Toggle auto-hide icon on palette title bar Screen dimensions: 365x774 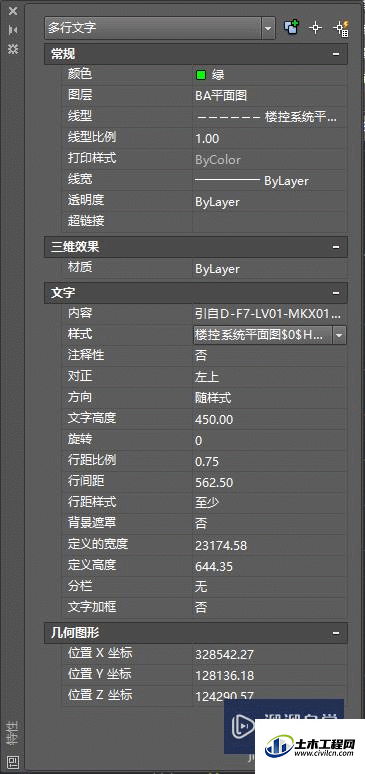pos(13,30)
